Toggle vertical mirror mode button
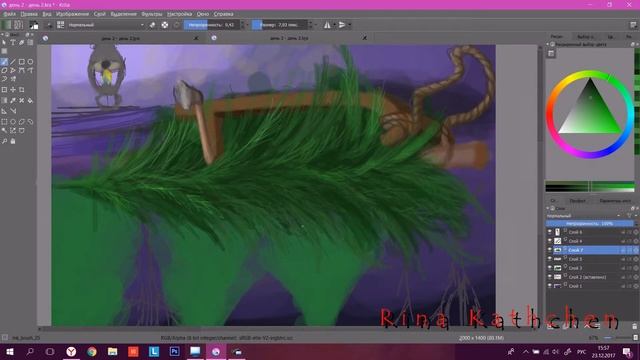The height and width of the screenshot is (360, 640). 342,25
